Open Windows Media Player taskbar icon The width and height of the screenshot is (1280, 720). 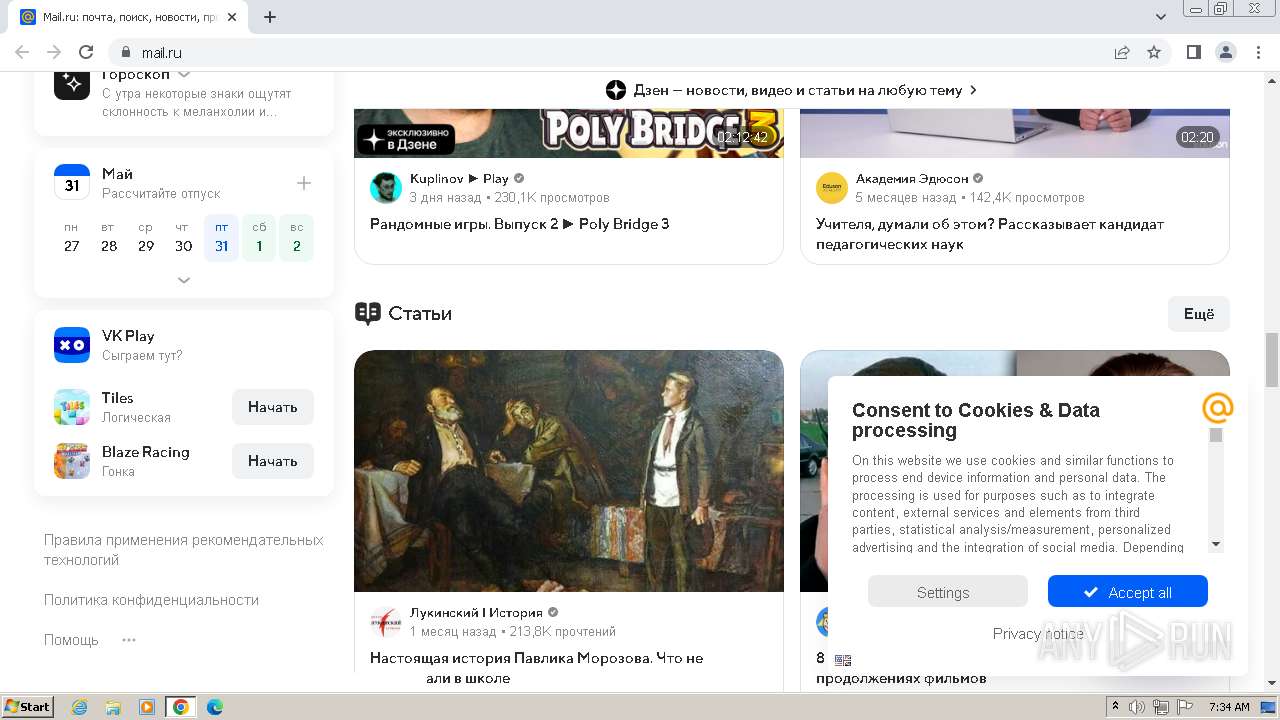(146, 707)
